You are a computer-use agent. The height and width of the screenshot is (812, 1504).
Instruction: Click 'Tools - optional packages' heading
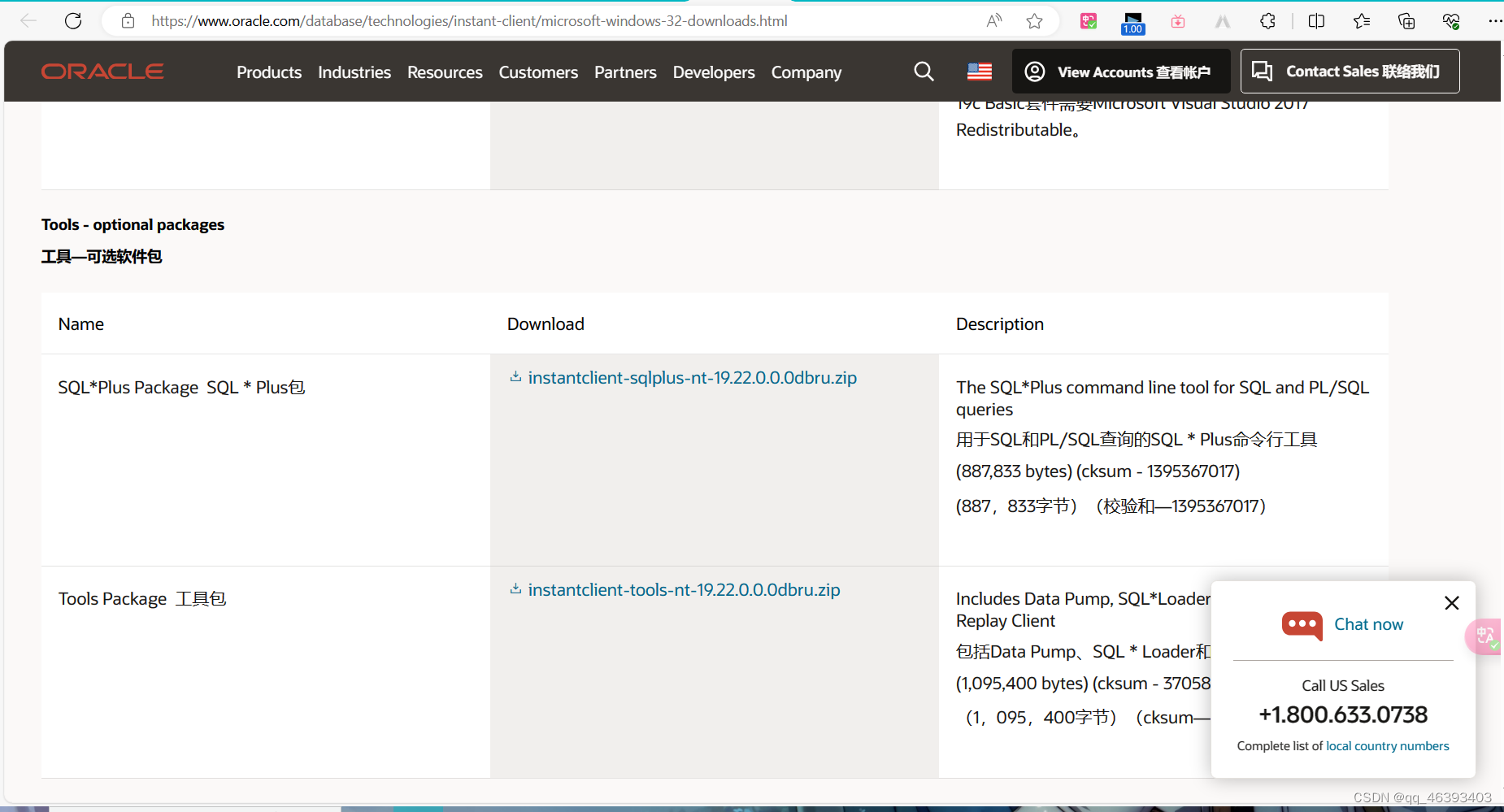[x=133, y=224]
